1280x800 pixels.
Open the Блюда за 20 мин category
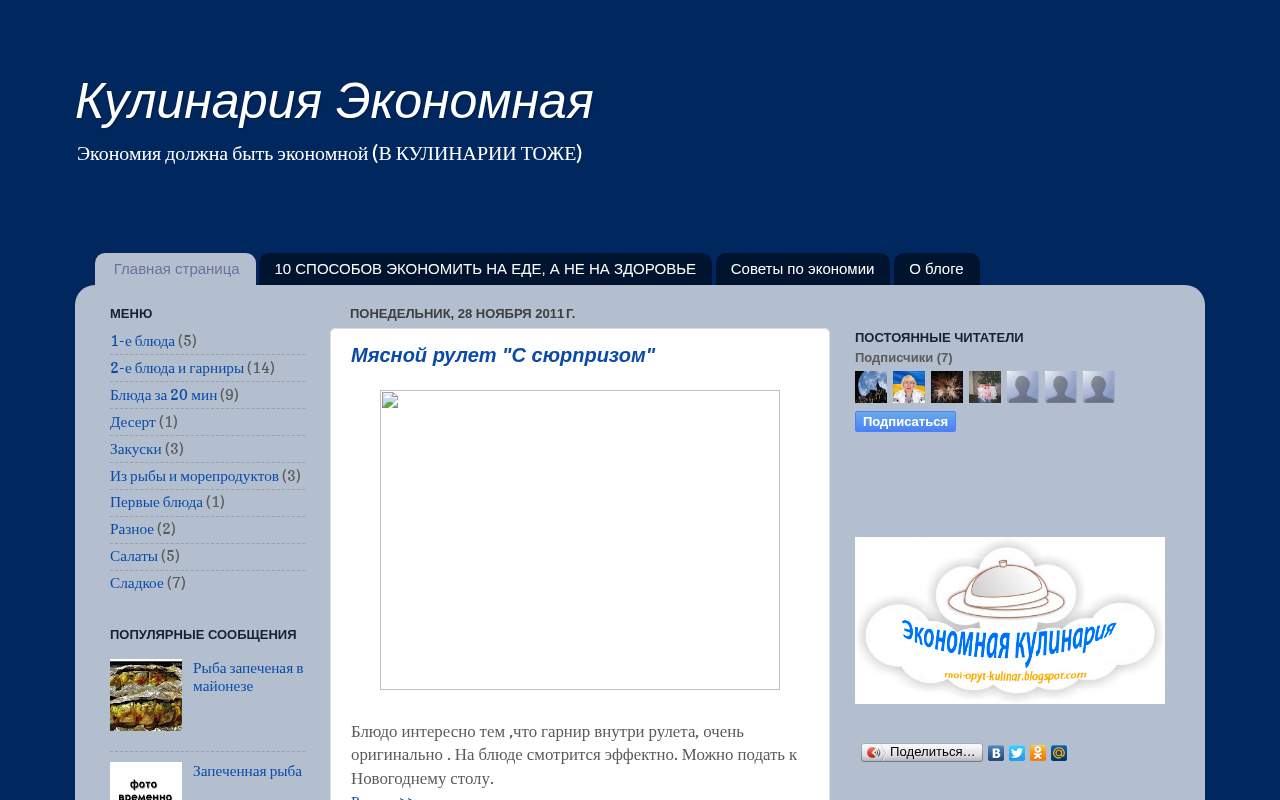click(x=163, y=395)
